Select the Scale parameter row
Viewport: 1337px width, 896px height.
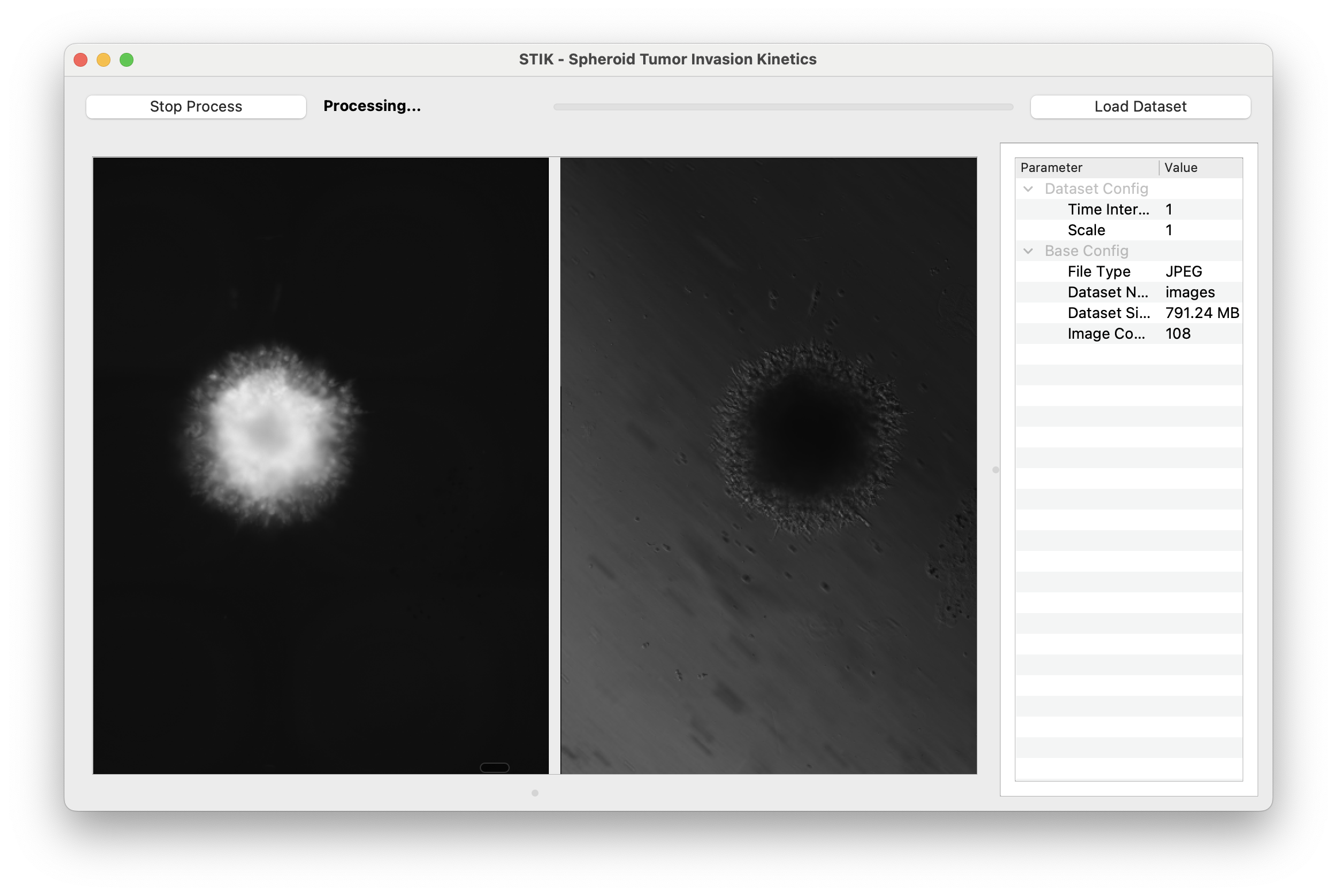point(1086,230)
